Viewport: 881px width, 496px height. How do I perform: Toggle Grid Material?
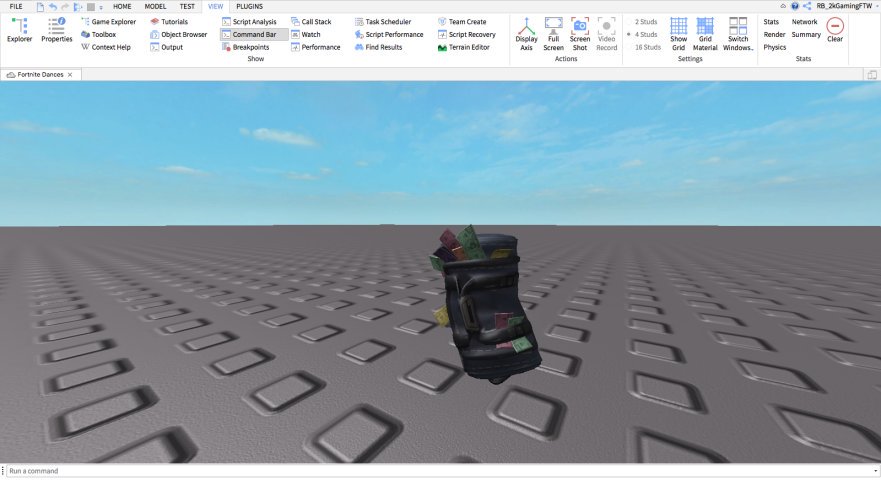(705, 34)
